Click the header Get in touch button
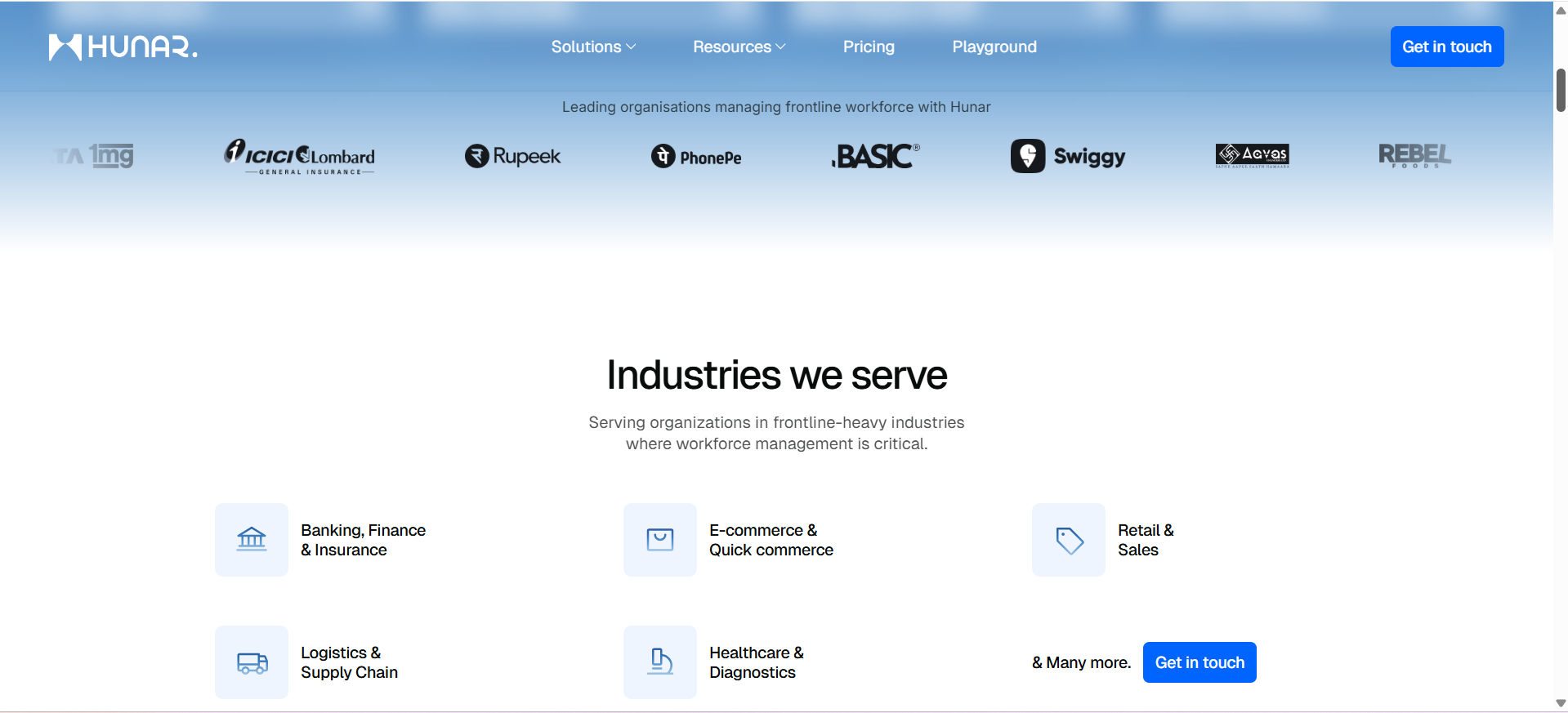1568x713 pixels. [1447, 47]
